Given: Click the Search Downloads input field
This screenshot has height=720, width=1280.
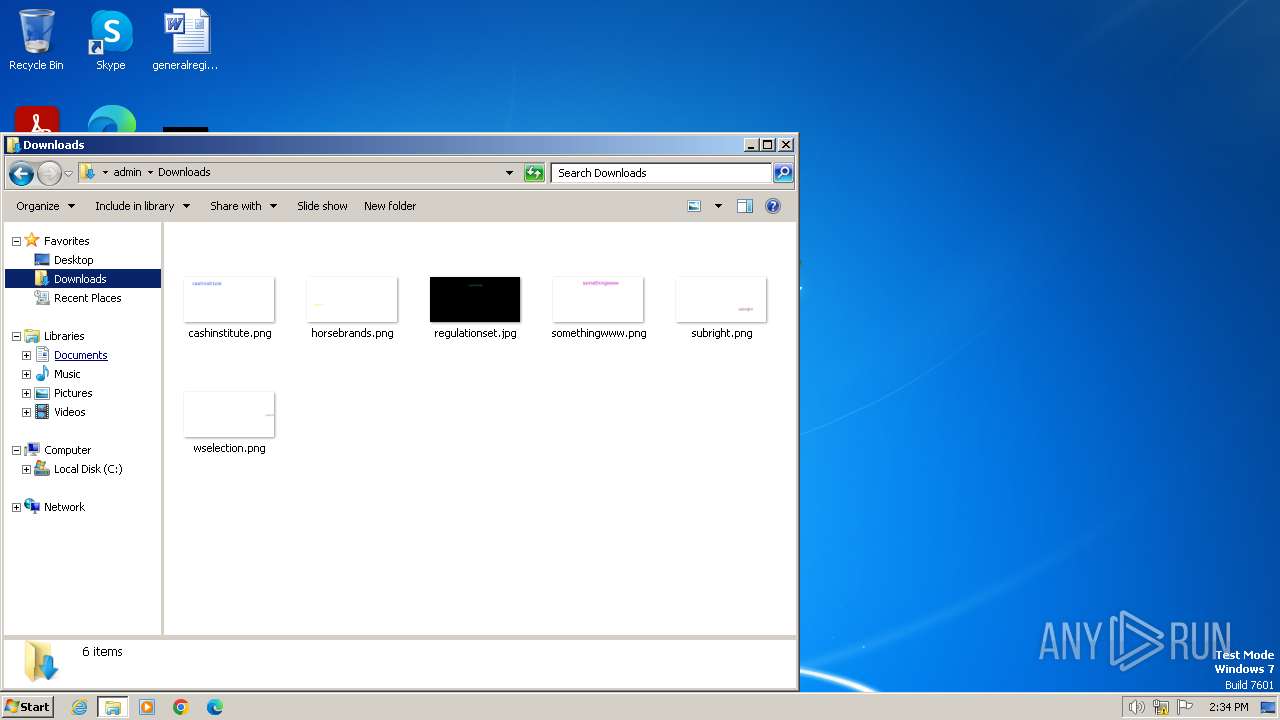Looking at the screenshot, I should [x=661, y=173].
